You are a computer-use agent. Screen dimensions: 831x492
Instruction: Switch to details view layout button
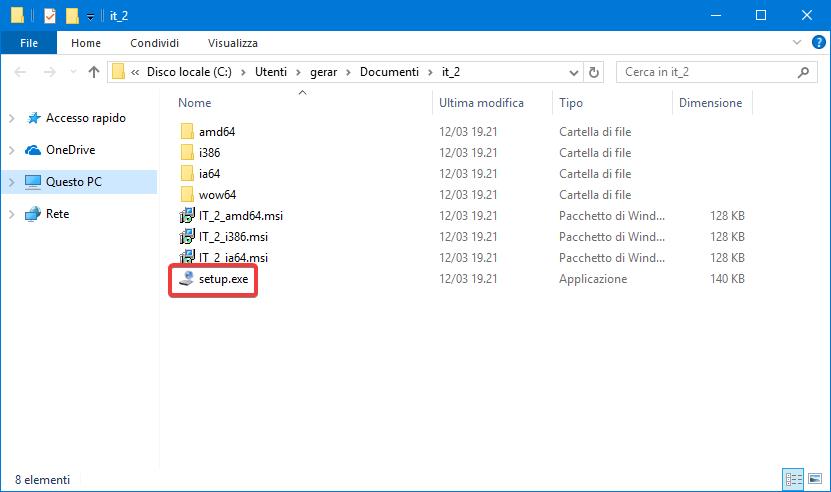(793, 480)
